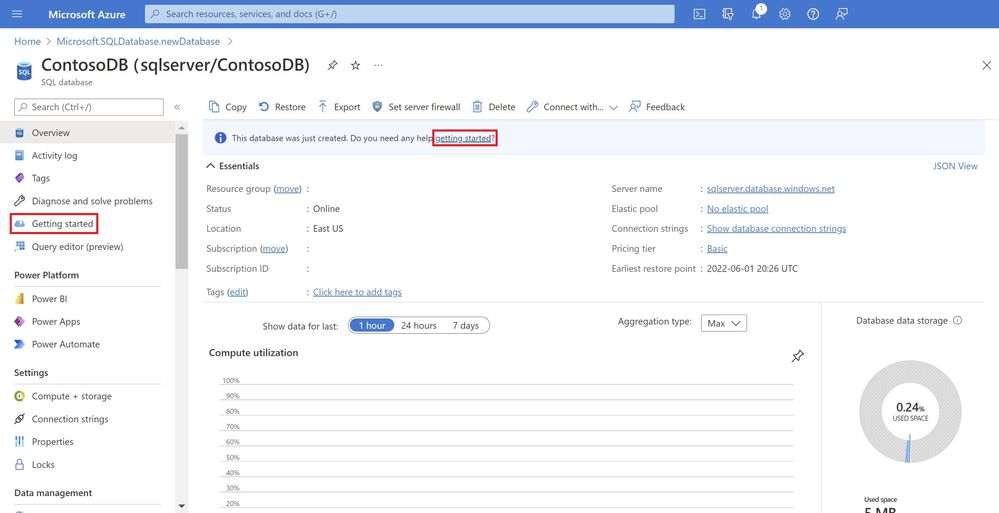Click left menu scrollbar up arrow
The width and height of the screenshot is (999, 513).
click(182, 128)
